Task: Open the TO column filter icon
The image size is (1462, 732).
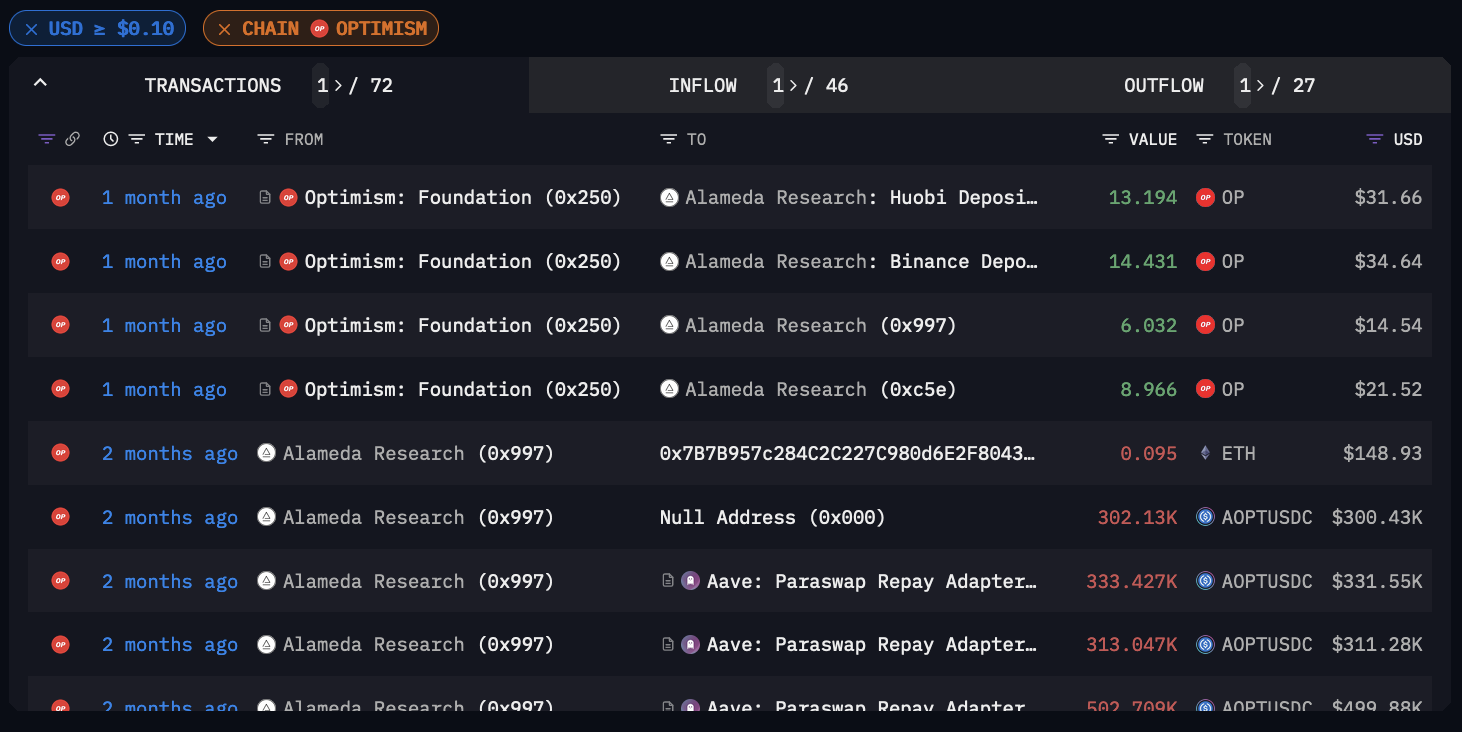Action: 669,140
